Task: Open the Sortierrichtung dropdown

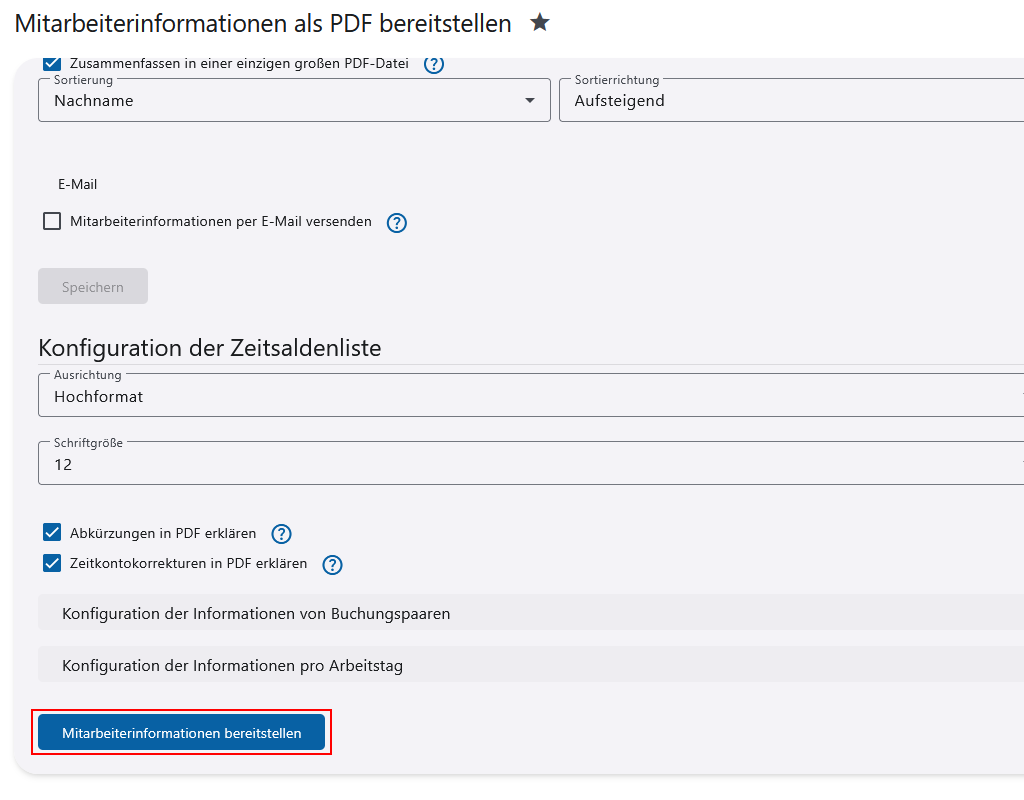Action: pos(790,100)
